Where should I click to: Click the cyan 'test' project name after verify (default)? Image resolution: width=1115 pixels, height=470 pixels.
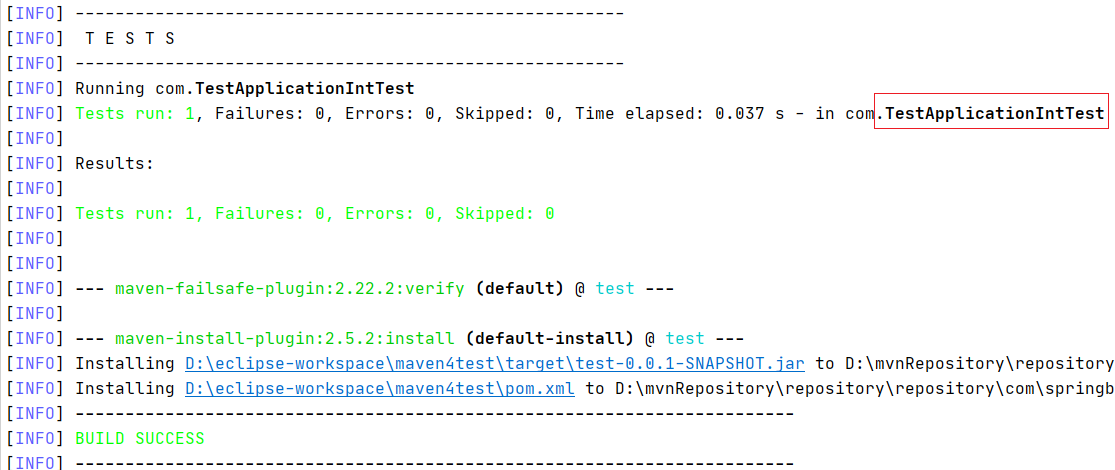pyautogui.click(x=615, y=289)
